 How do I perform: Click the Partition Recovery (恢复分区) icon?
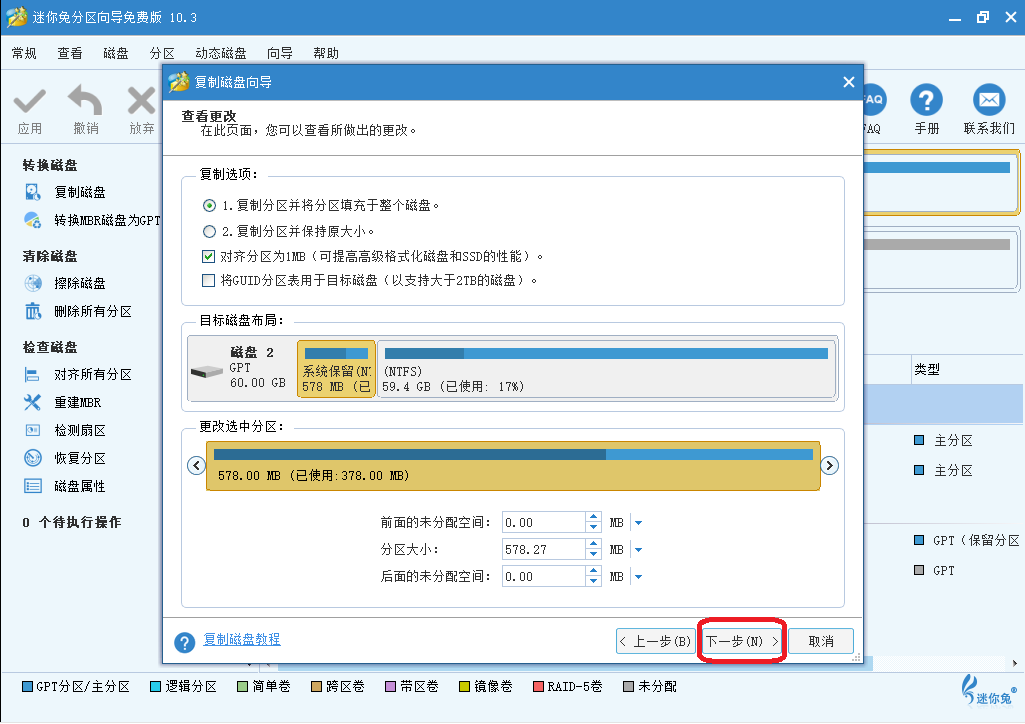[33, 458]
